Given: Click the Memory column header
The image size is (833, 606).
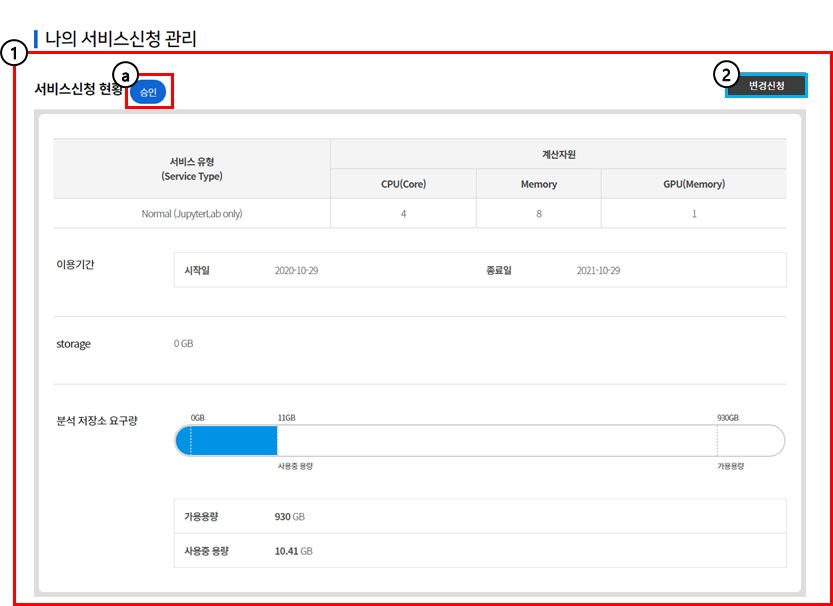Looking at the screenshot, I should pyautogui.click(x=539, y=184).
